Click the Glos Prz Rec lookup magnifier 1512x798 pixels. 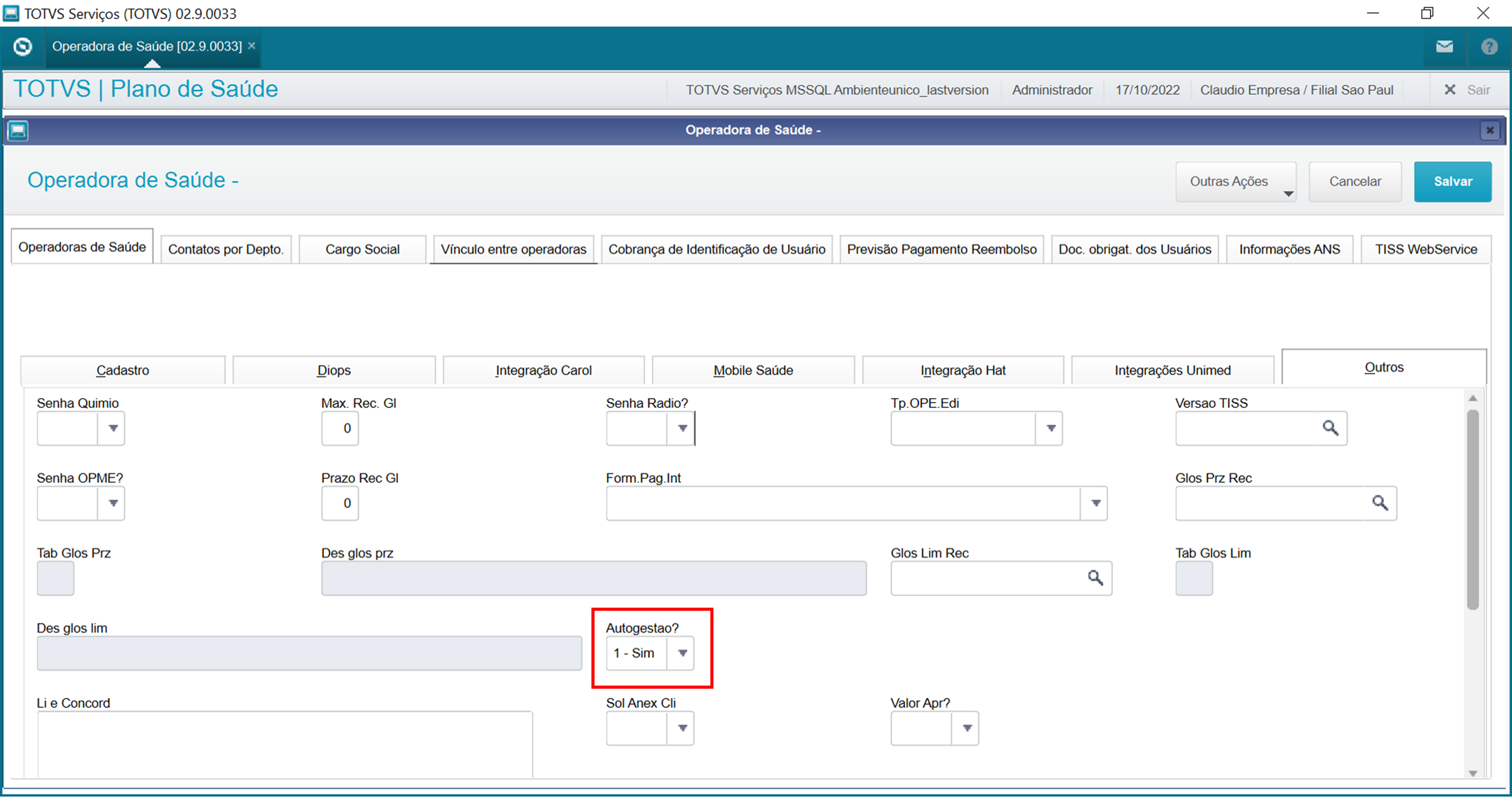pyautogui.click(x=1379, y=503)
